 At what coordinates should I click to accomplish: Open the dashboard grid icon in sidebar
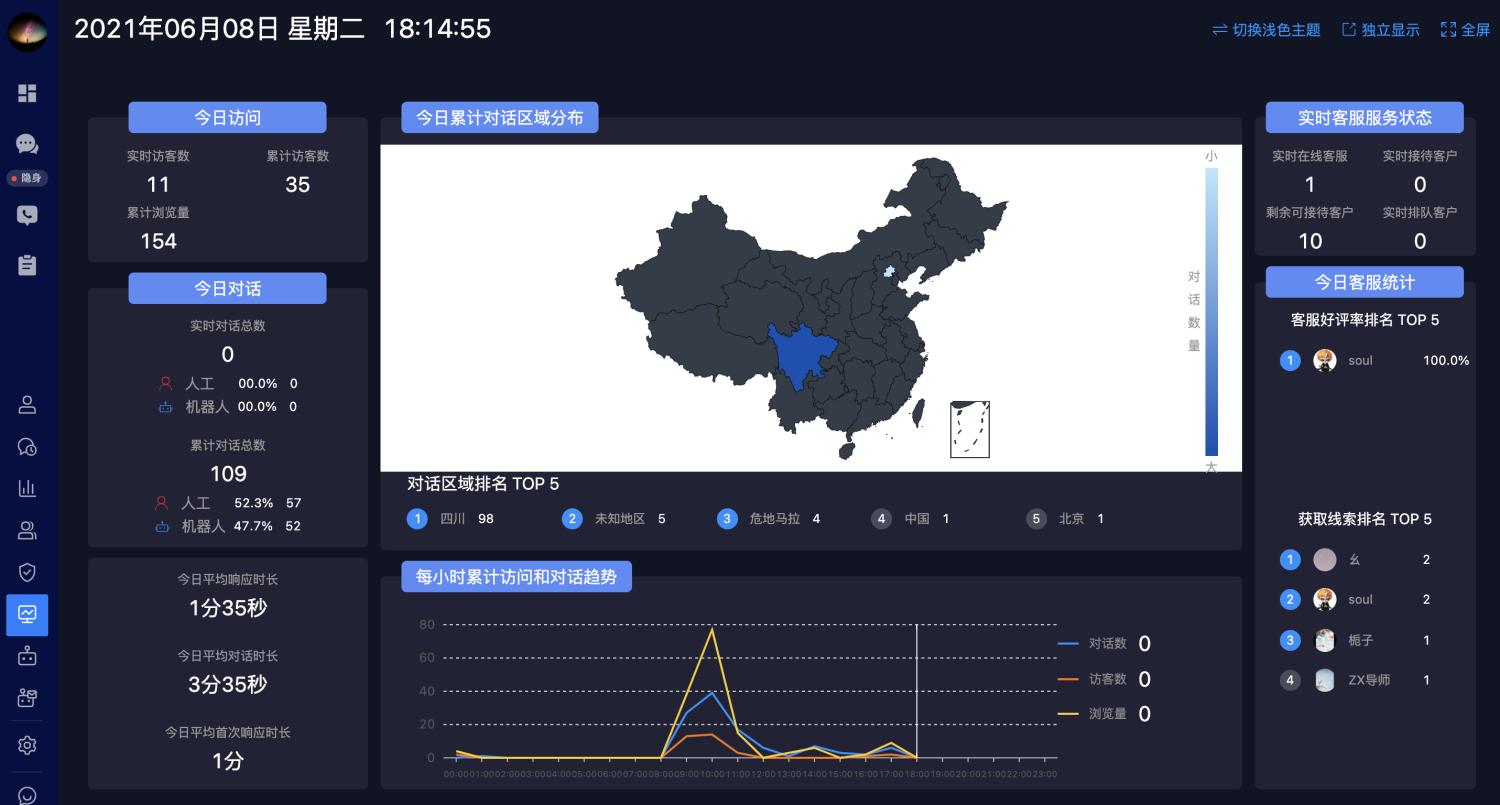pyautogui.click(x=27, y=93)
